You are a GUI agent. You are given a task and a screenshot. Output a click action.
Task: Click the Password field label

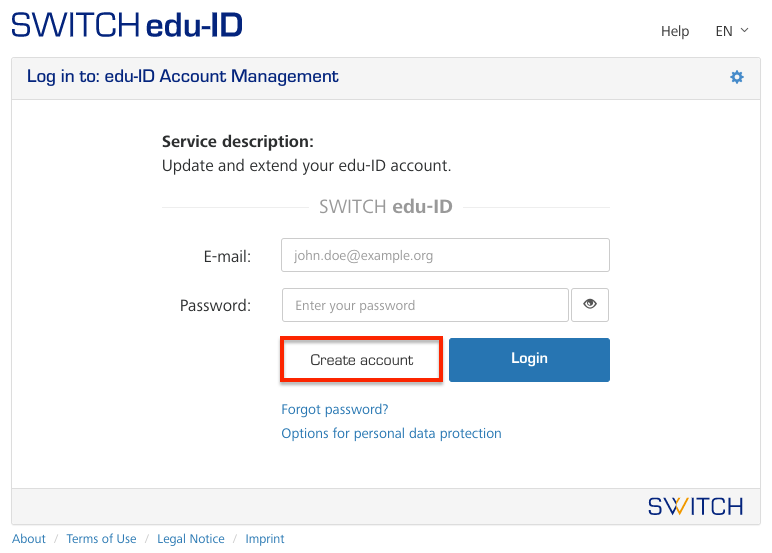(215, 306)
